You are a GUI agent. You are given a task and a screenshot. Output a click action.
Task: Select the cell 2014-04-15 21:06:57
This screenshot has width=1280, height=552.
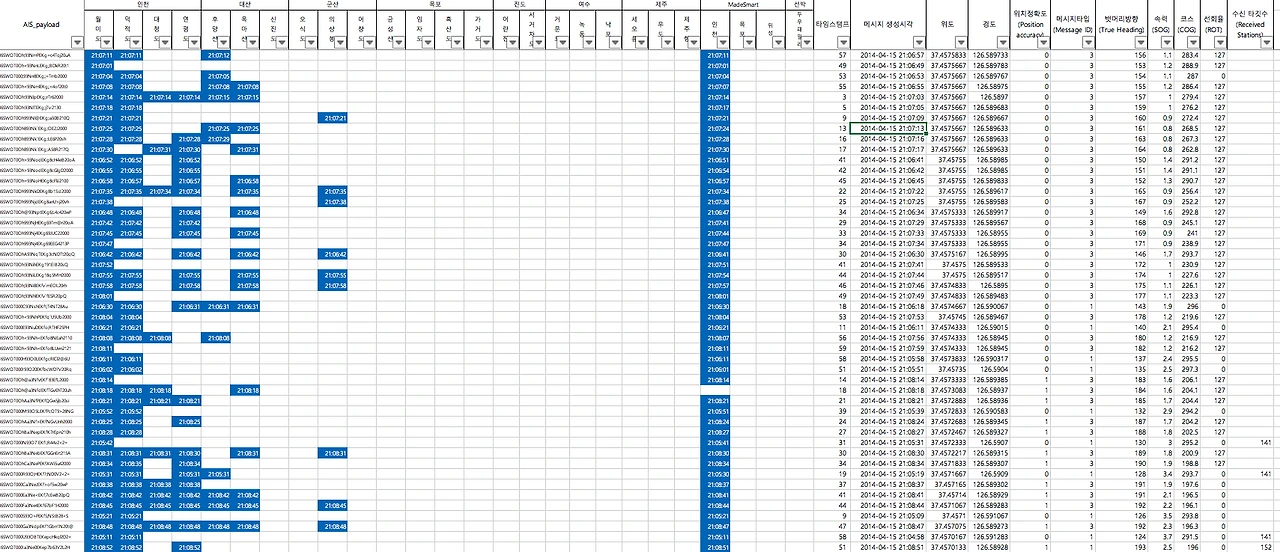coord(890,55)
